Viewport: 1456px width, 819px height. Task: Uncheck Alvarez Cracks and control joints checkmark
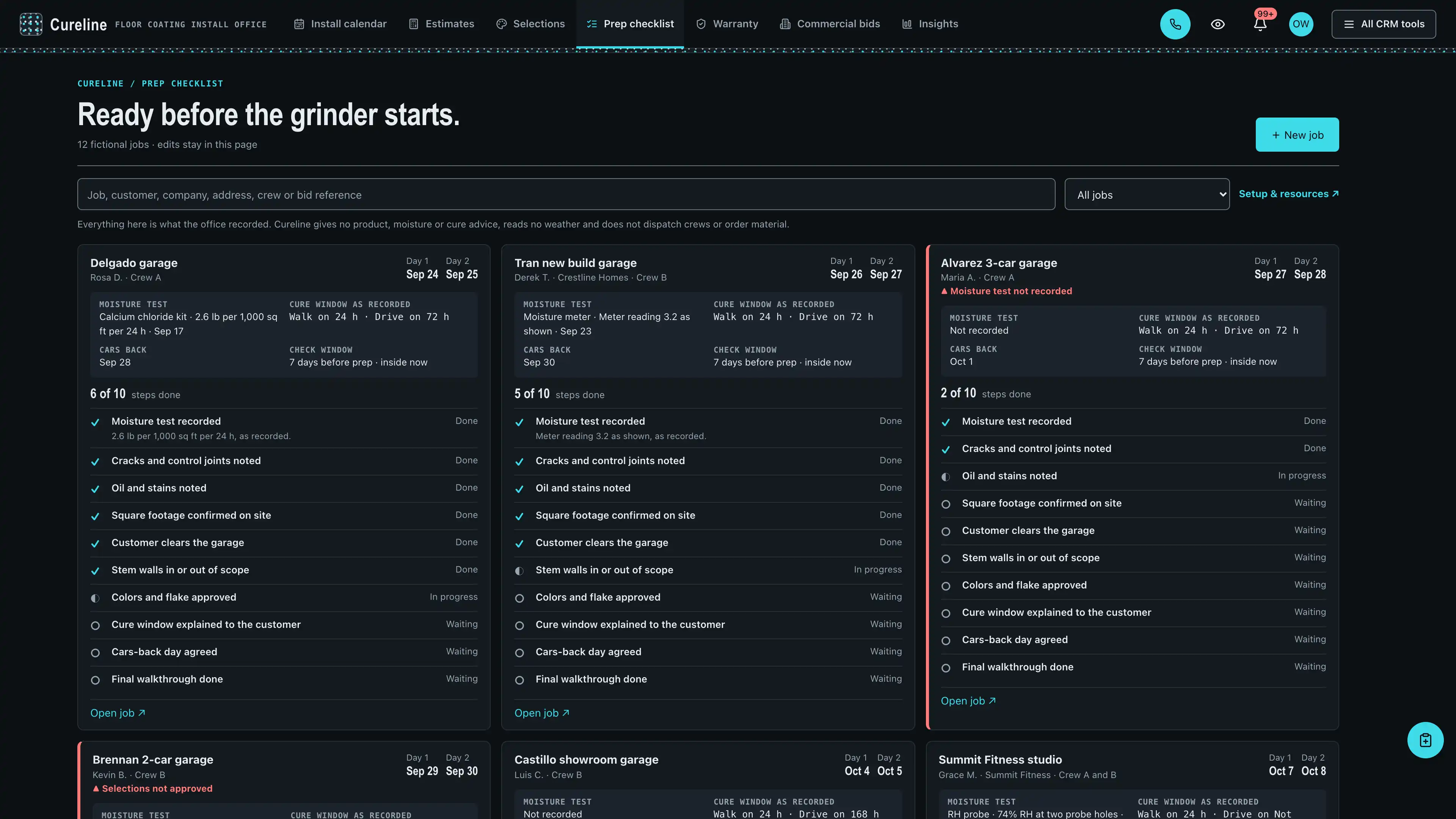(x=946, y=450)
